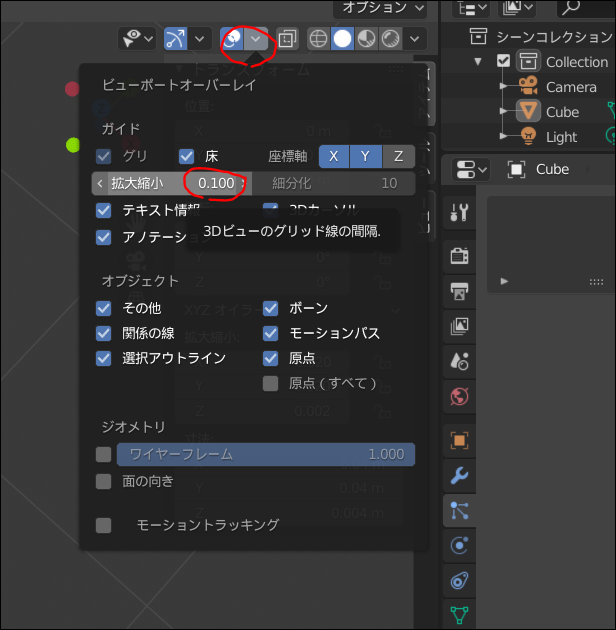
Task: Toggle the Z axis button
Action: tap(399, 156)
